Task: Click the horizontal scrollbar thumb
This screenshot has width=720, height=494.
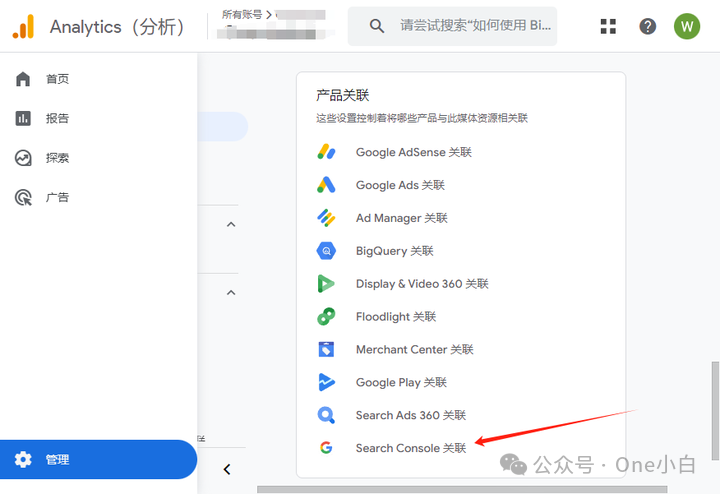Action: 462,490
